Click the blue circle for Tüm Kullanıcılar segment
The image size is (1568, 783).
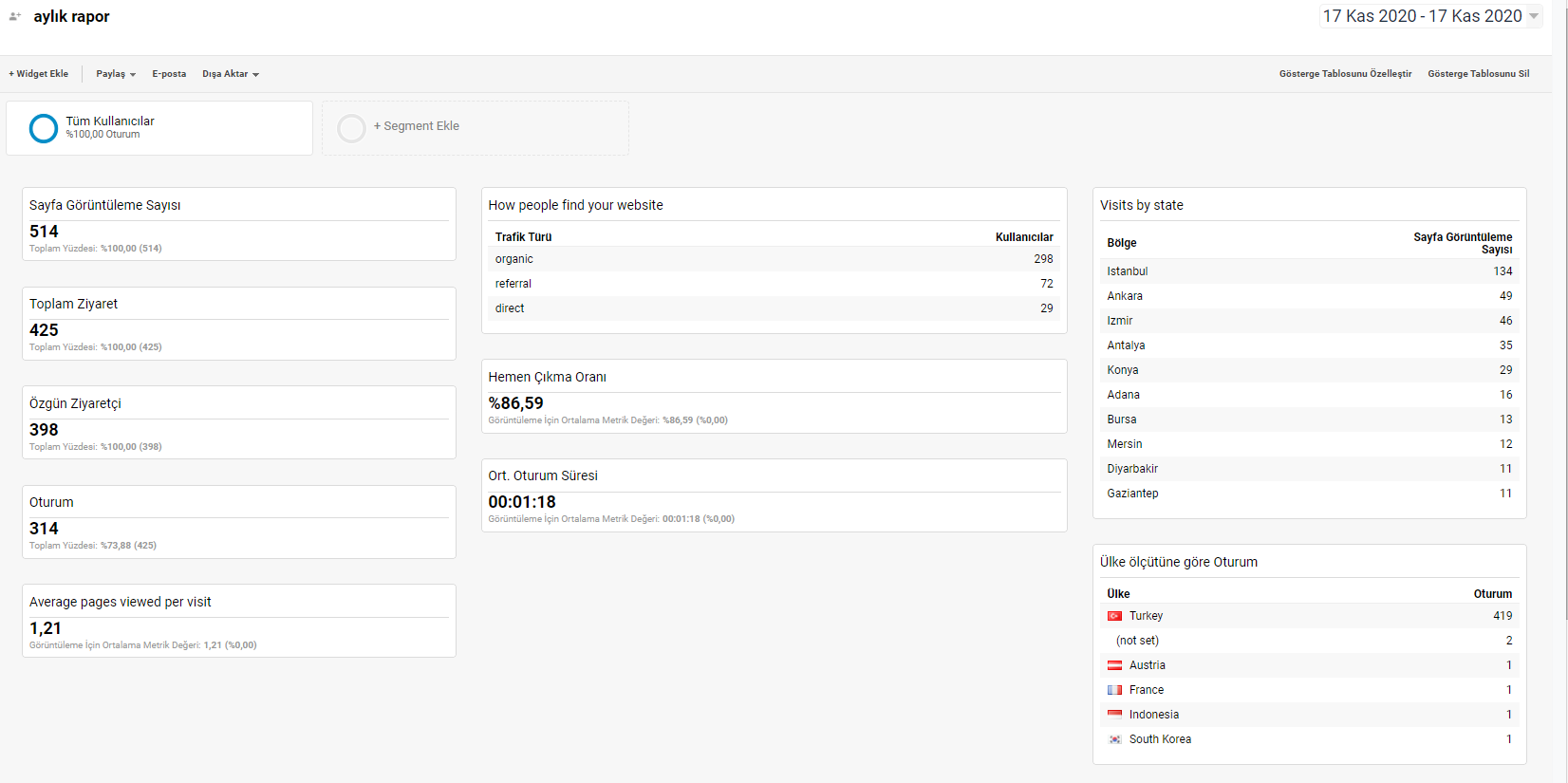pos(44,128)
